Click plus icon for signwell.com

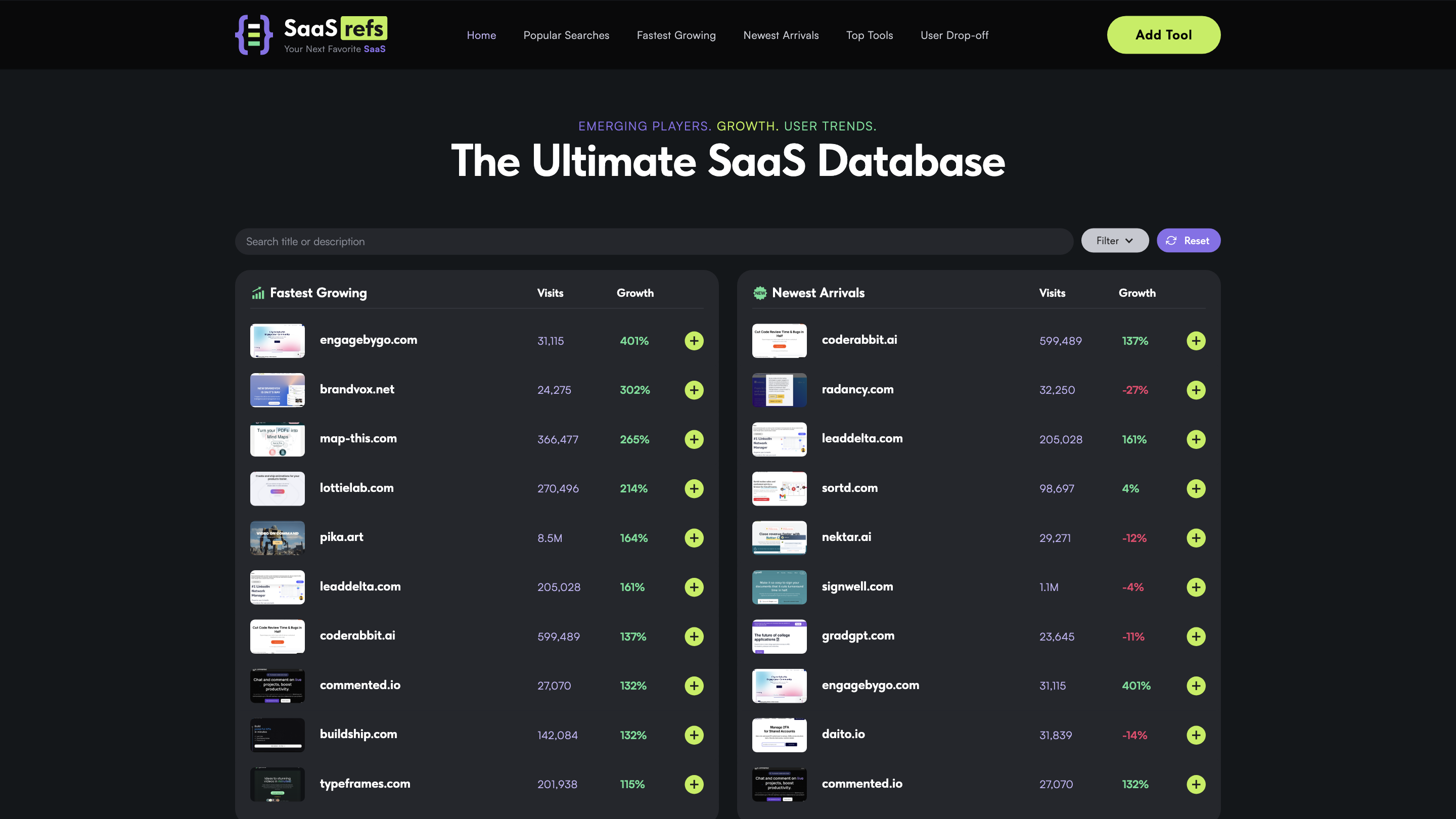tap(1196, 586)
